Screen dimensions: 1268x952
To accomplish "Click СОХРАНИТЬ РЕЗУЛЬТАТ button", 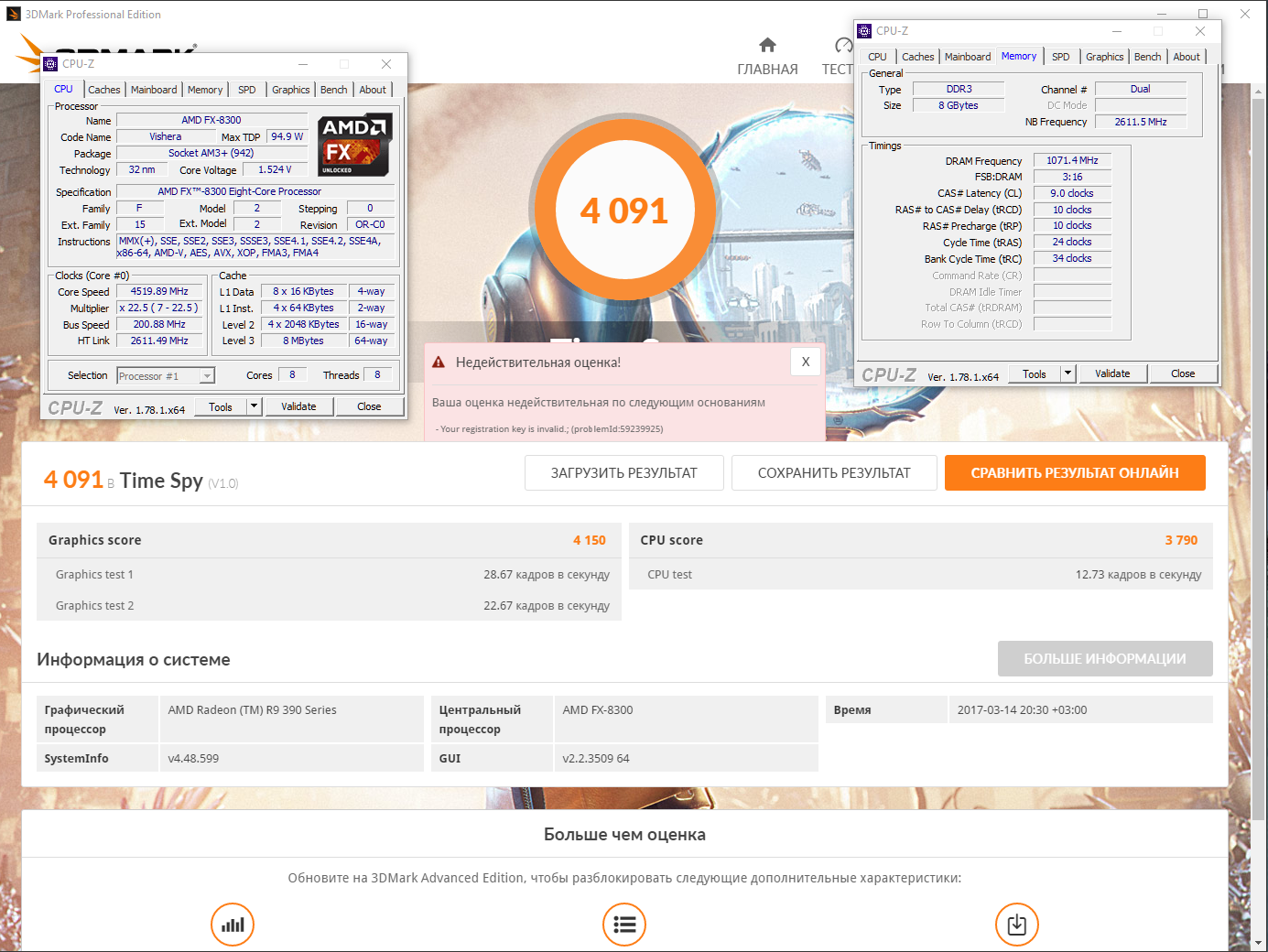I will tap(834, 473).
